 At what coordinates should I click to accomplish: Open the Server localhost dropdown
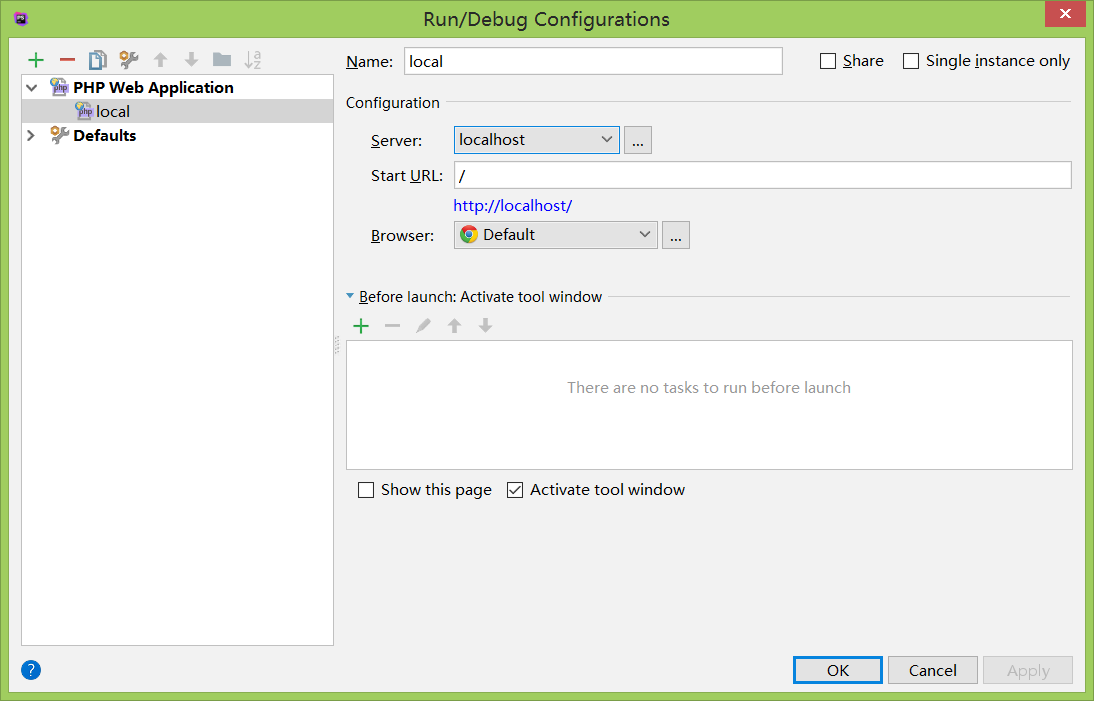coord(536,140)
